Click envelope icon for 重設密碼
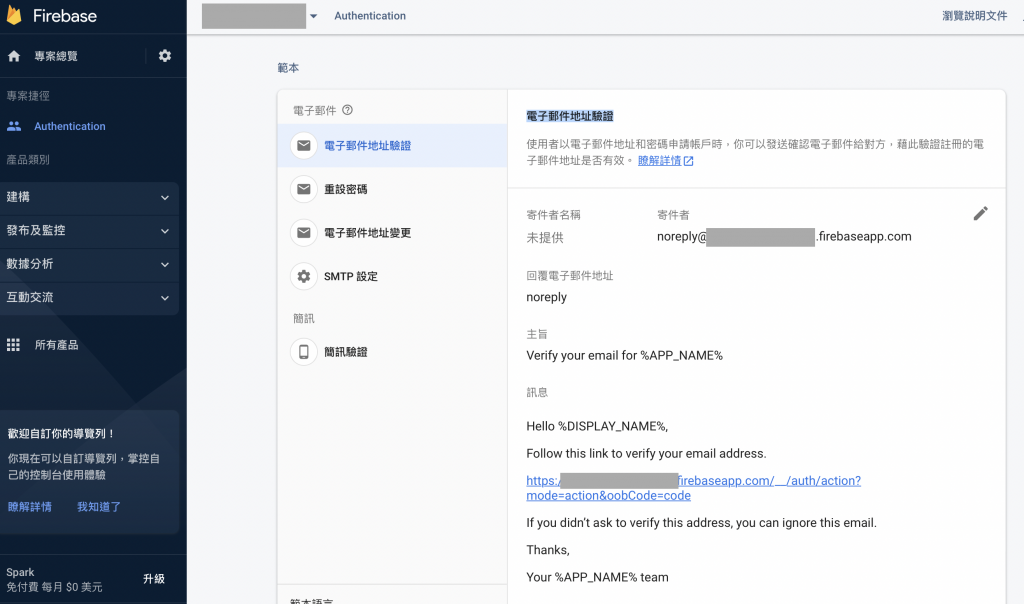Viewport: 1024px width, 604px height. [304, 189]
